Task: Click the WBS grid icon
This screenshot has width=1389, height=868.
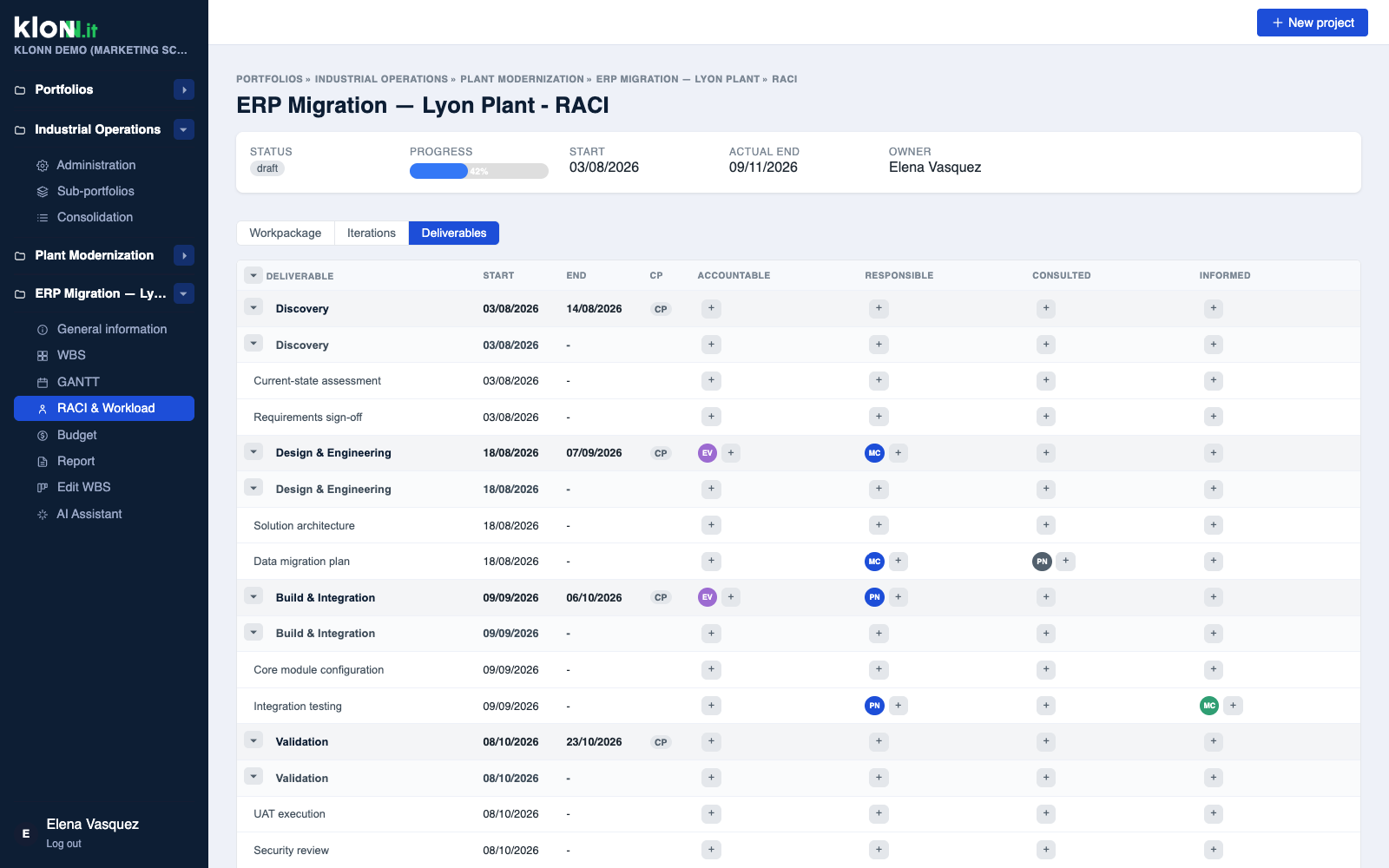Action: pos(42,356)
